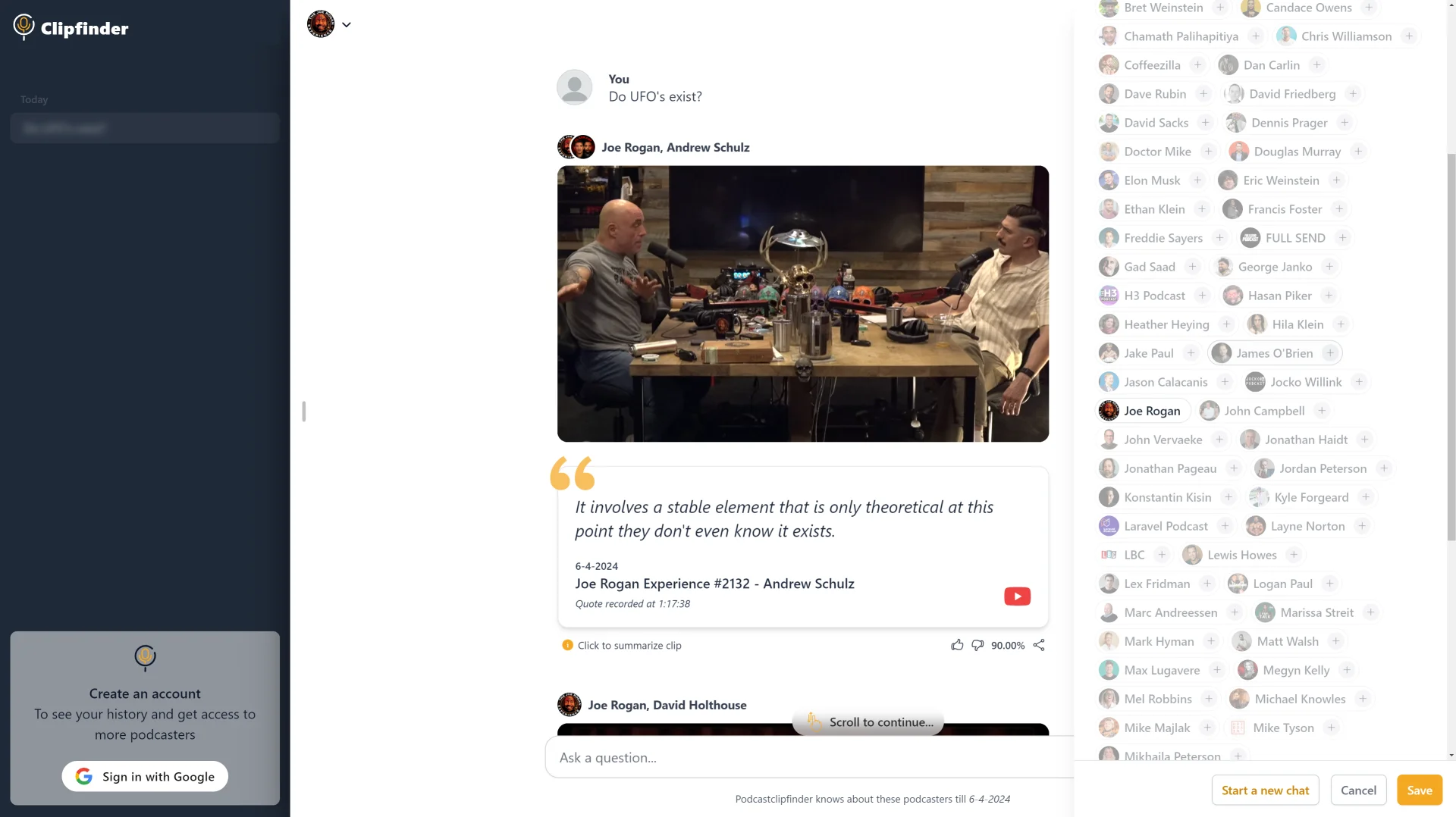
Task: Click the Clipfinder logo
Action: tap(71, 28)
